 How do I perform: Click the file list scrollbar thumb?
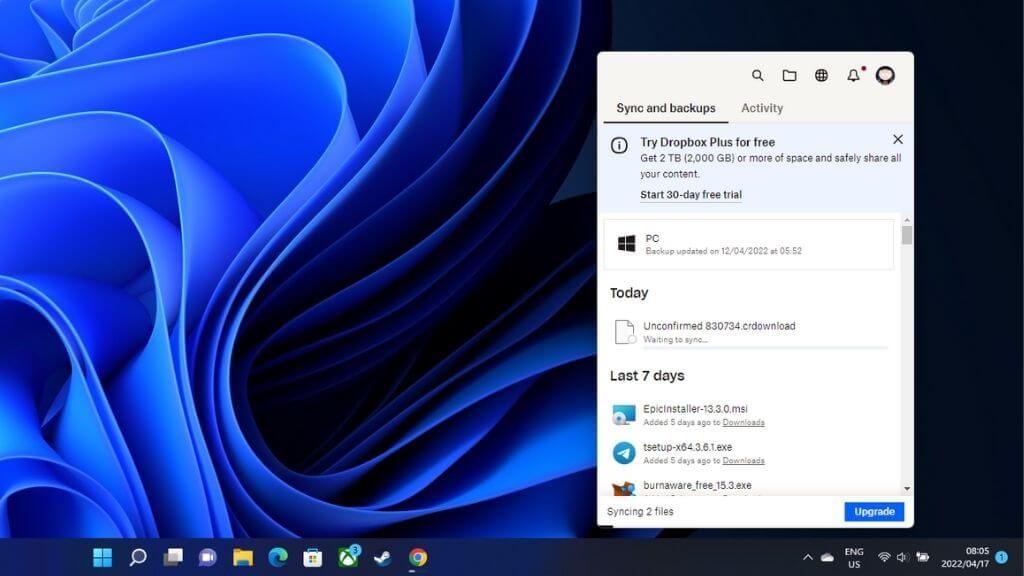click(906, 235)
